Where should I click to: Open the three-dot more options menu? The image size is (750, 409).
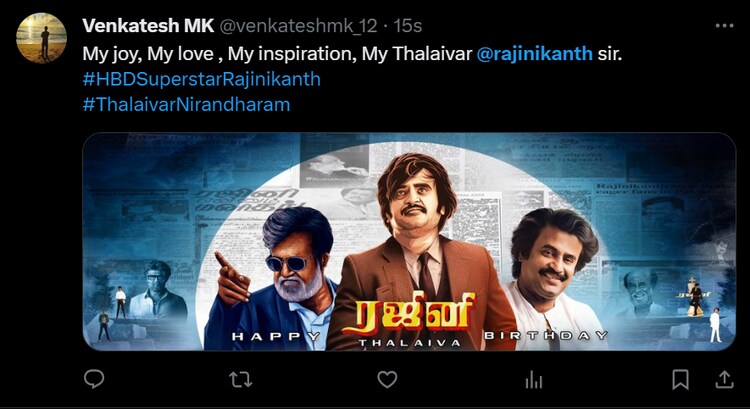pyautogui.click(x=724, y=26)
